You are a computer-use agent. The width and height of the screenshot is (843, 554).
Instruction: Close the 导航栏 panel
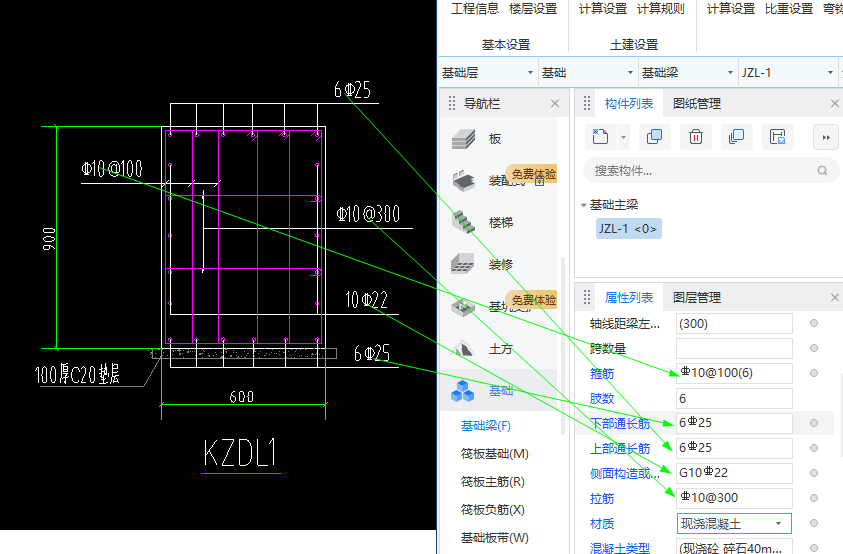point(555,103)
